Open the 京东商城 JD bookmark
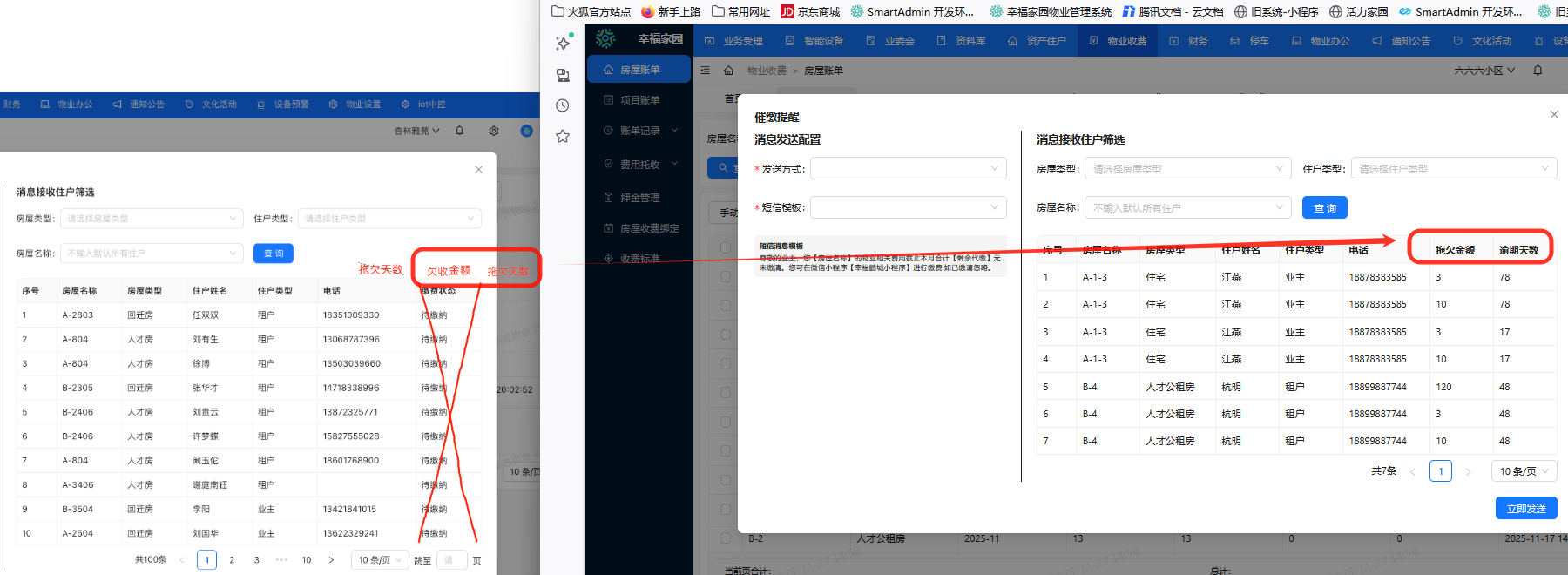The image size is (1568, 575). [x=810, y=11]
